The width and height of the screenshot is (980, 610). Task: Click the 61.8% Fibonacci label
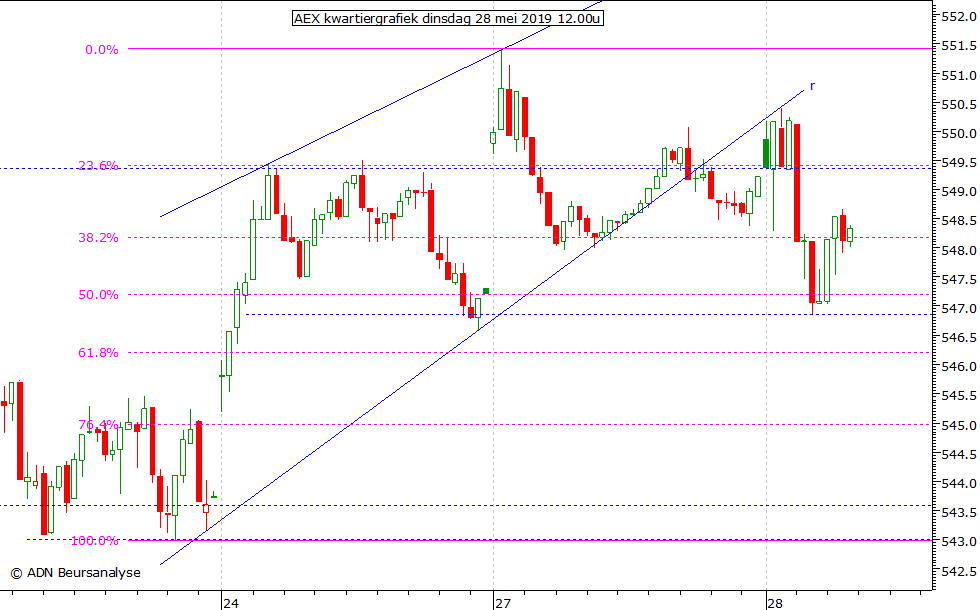98,353
